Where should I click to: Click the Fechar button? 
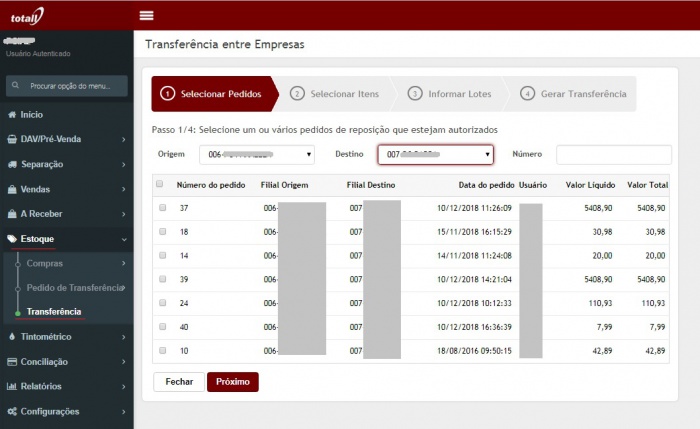click(x=179, y=382)
